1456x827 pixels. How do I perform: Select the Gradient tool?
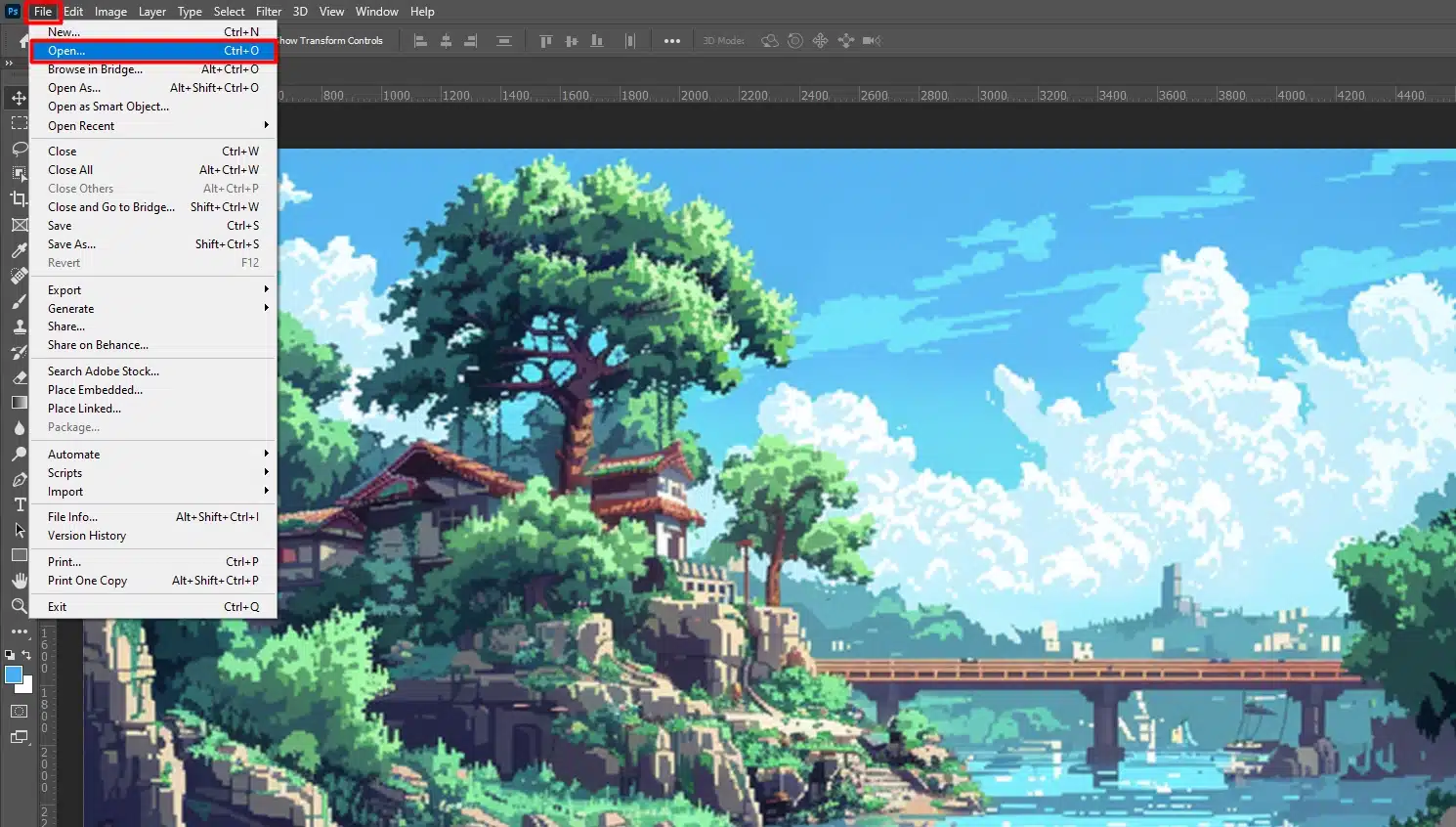(19, 403)
